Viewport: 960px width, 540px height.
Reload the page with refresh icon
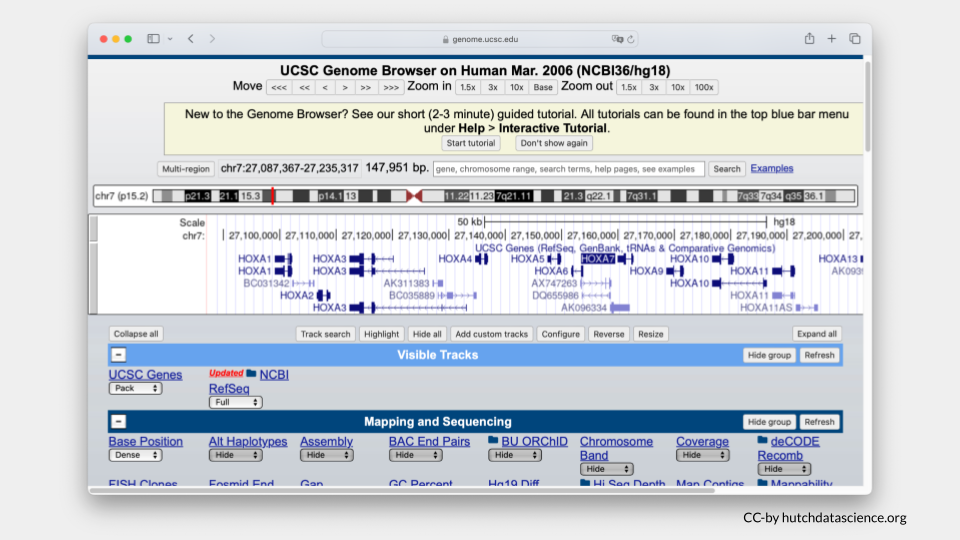631,39
